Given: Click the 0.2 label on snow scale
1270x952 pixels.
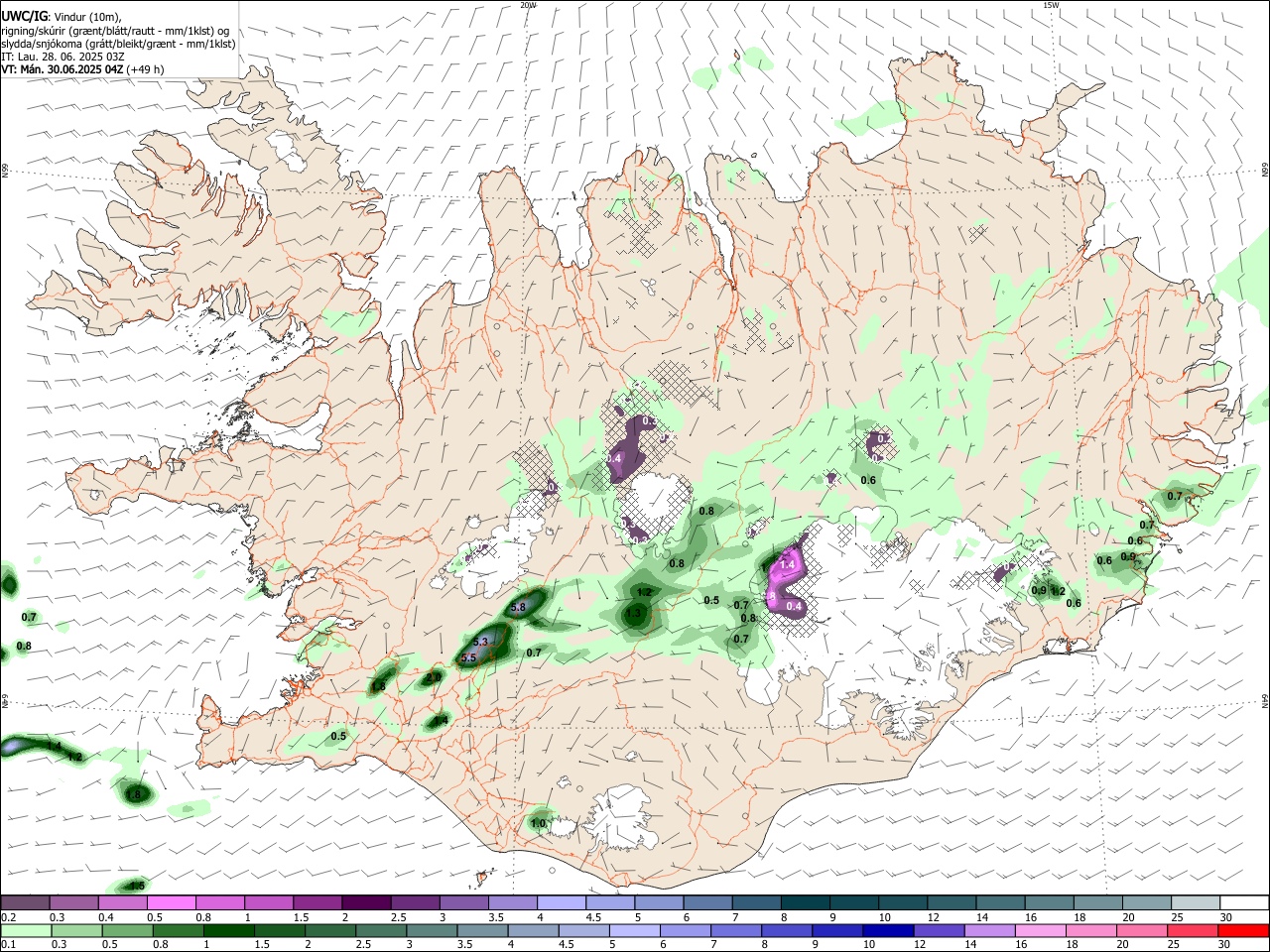Looking at the screenshot, I should click(x=9, y=917).
